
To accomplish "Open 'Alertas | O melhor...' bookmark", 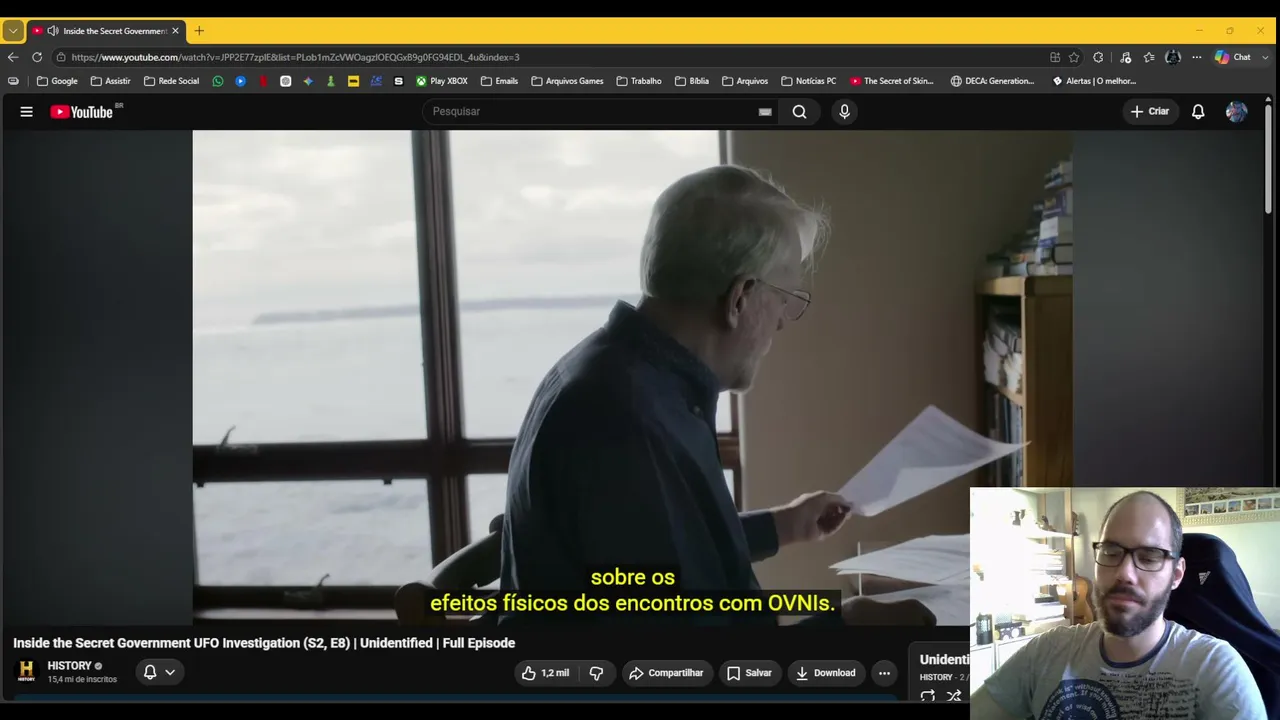I will (1094, 81).
